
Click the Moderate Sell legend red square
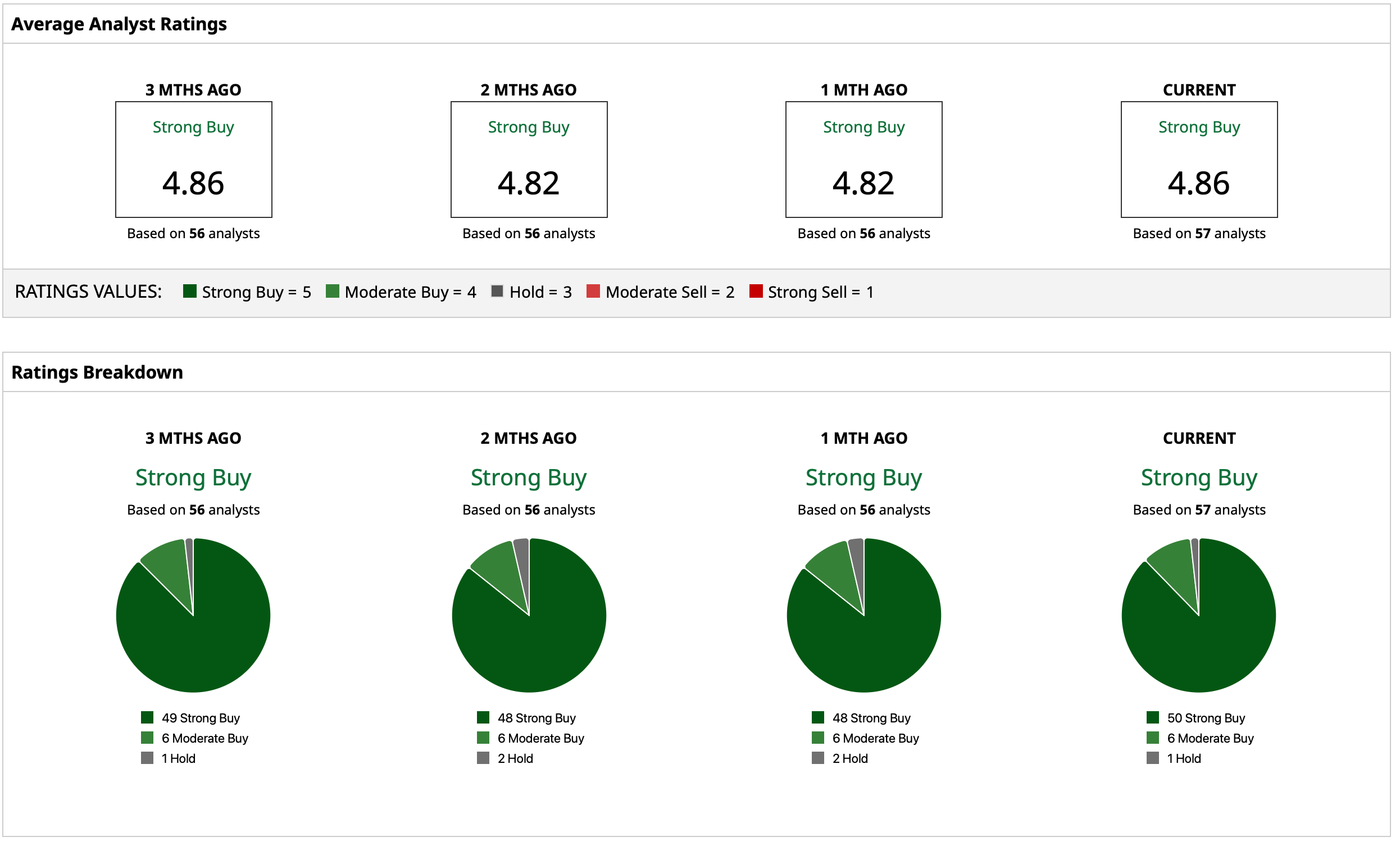pyautogui.click(x=593, y=292)
